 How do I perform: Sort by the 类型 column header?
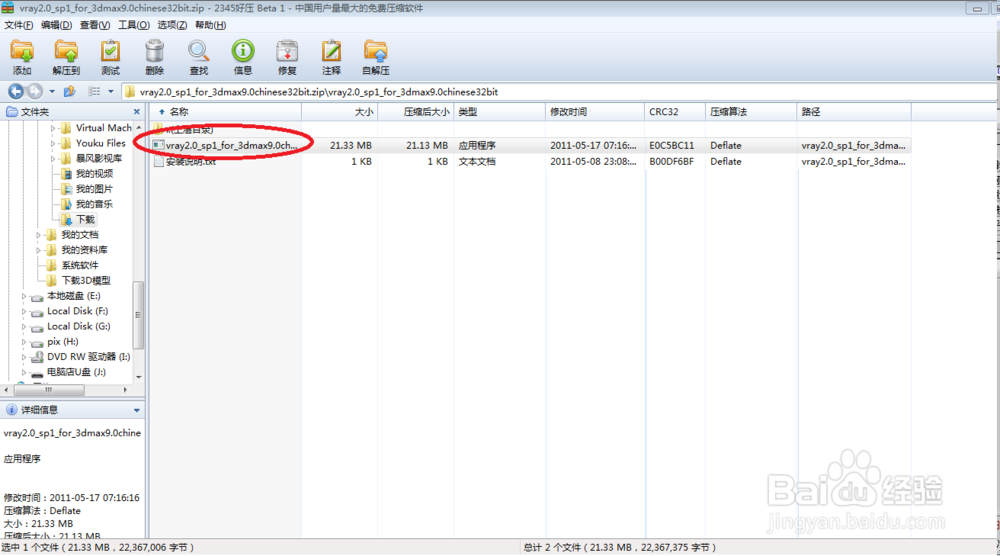click(x=500, y=112)
